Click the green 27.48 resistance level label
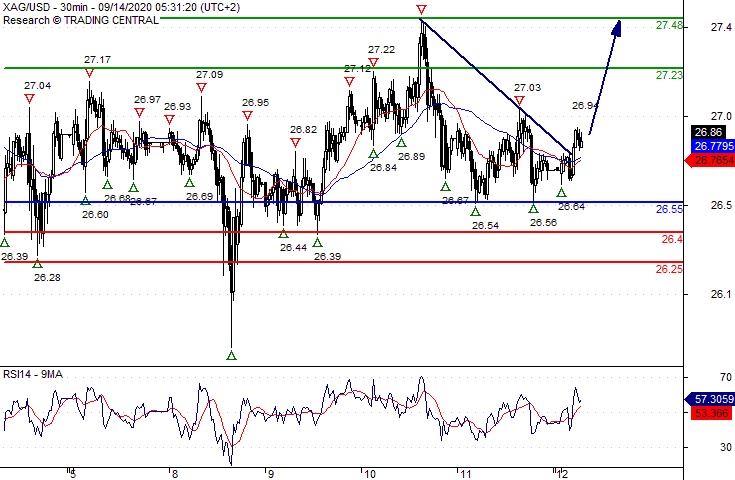Viewport: 735px width, 480px height. (669, 25)
